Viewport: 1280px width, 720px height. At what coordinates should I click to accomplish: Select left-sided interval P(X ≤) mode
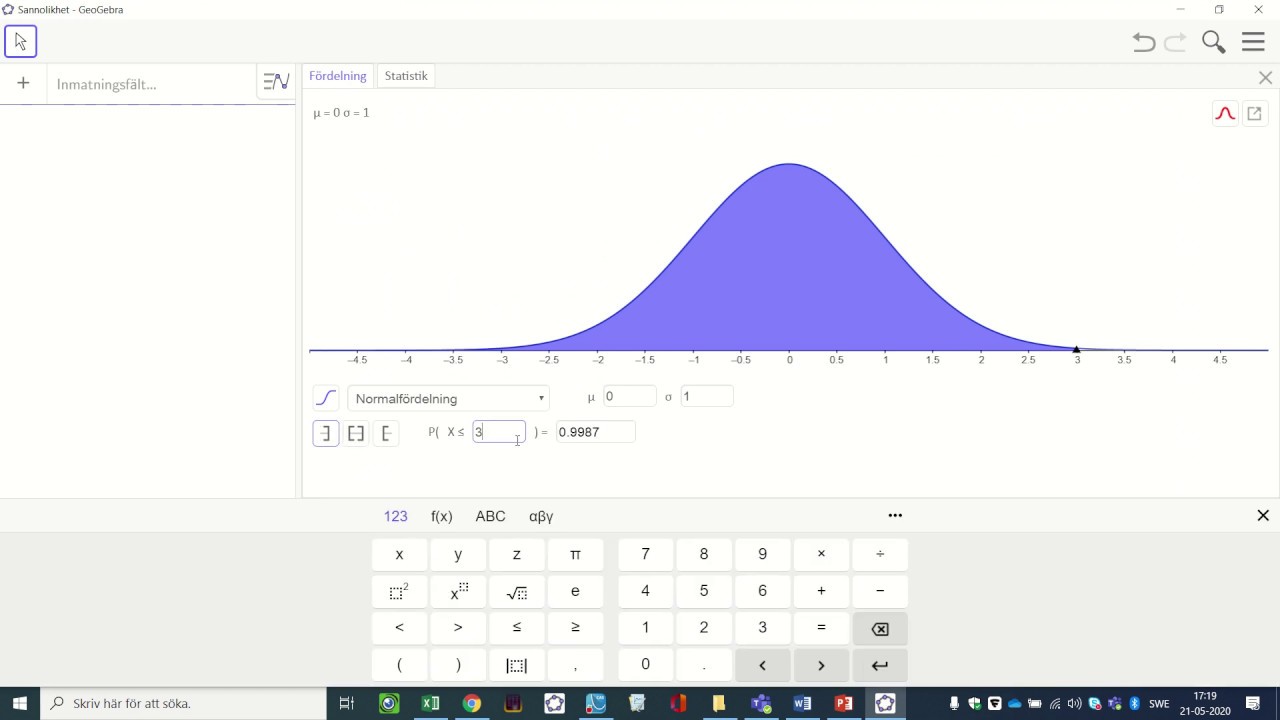325,433
